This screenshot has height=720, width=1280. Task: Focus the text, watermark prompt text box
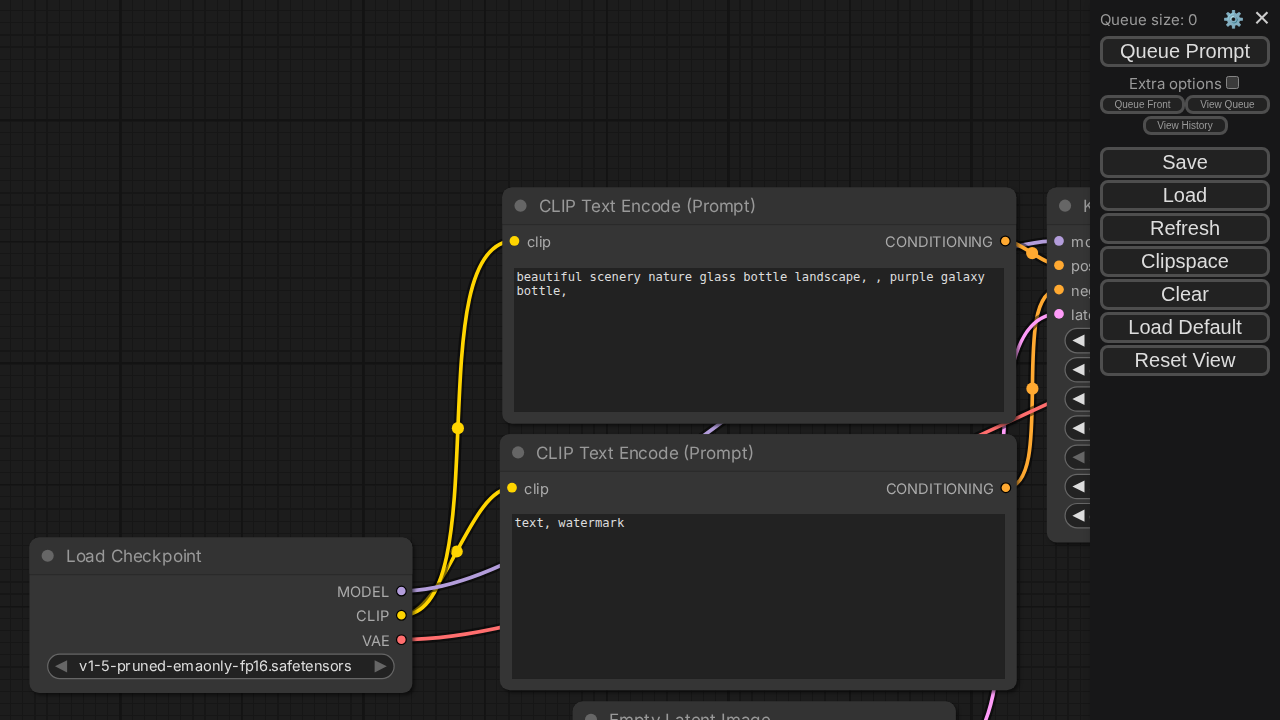click(x=758, y=596)
